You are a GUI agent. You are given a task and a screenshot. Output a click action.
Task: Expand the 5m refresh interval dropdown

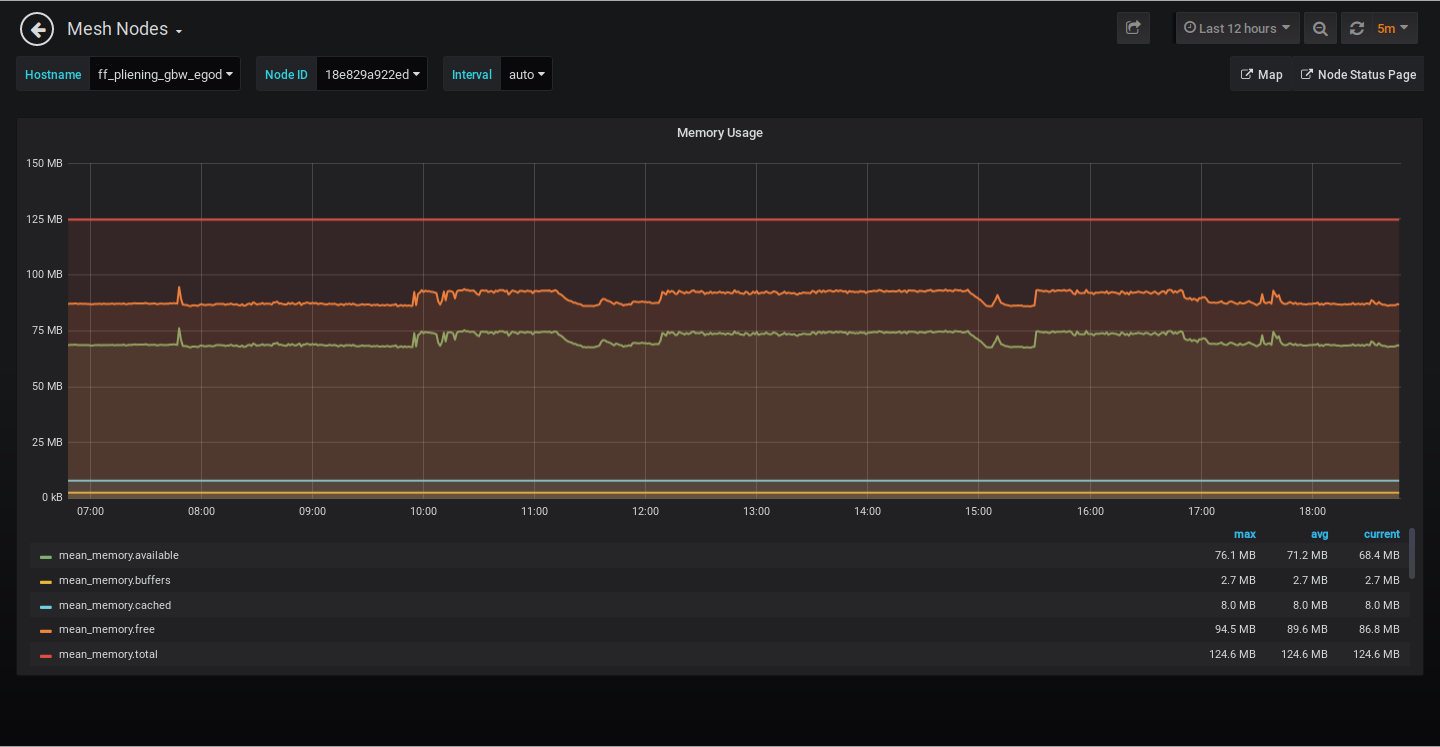[1392, 28]
